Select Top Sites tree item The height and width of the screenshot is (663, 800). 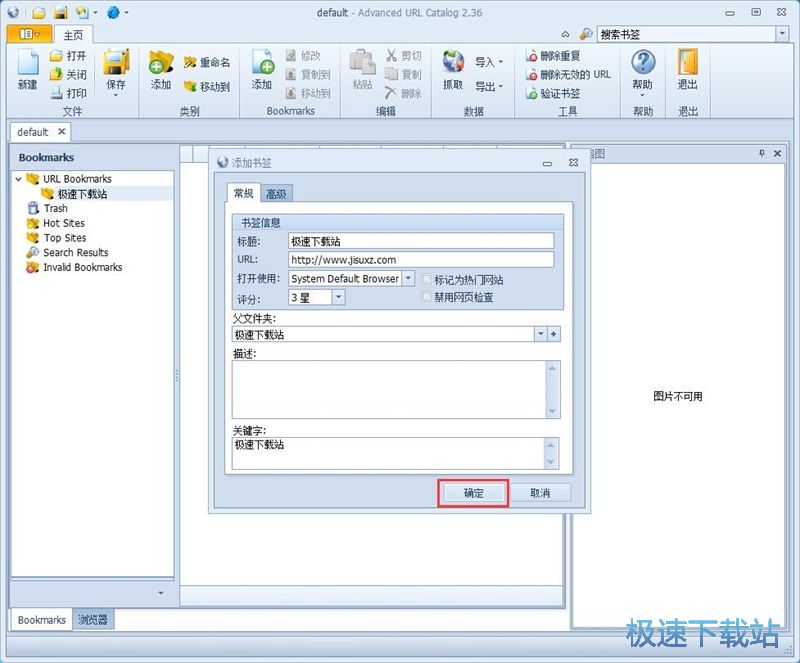tap(64, 238)
